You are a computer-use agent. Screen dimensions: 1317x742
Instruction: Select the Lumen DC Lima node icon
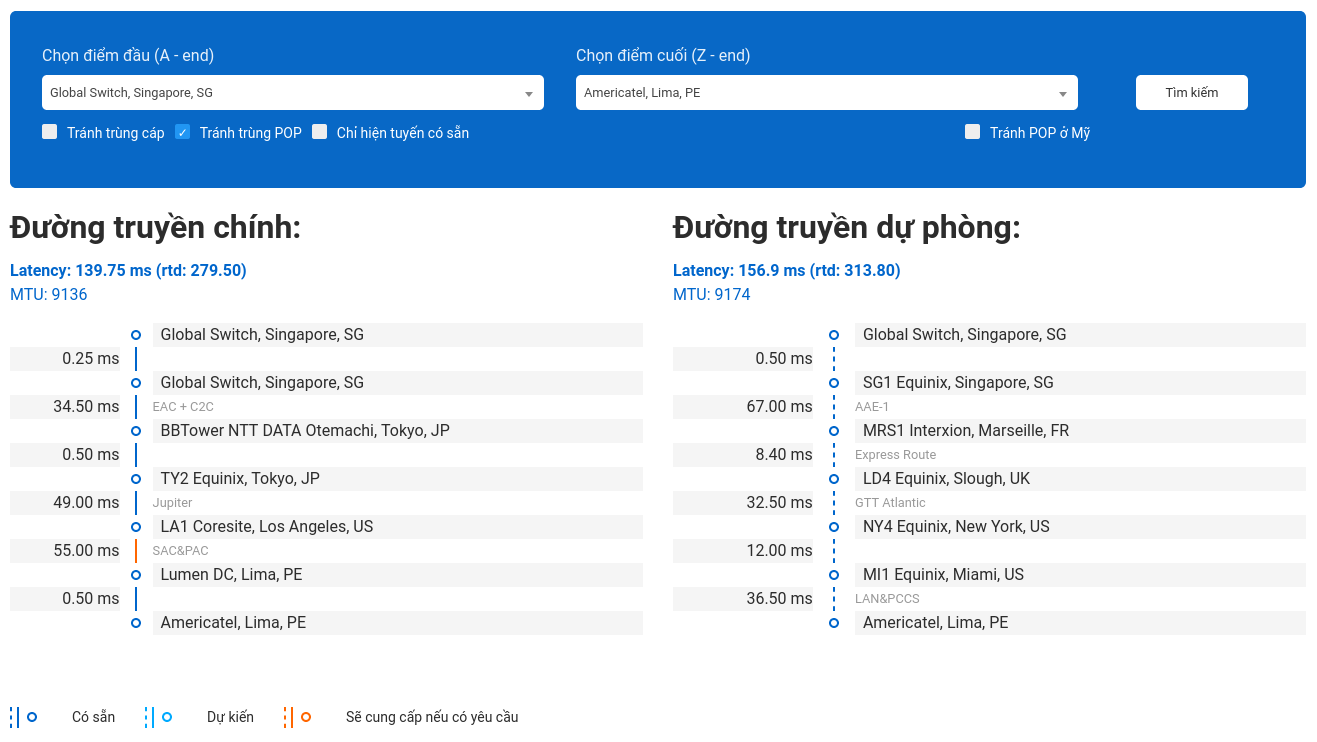pos(136,574)
